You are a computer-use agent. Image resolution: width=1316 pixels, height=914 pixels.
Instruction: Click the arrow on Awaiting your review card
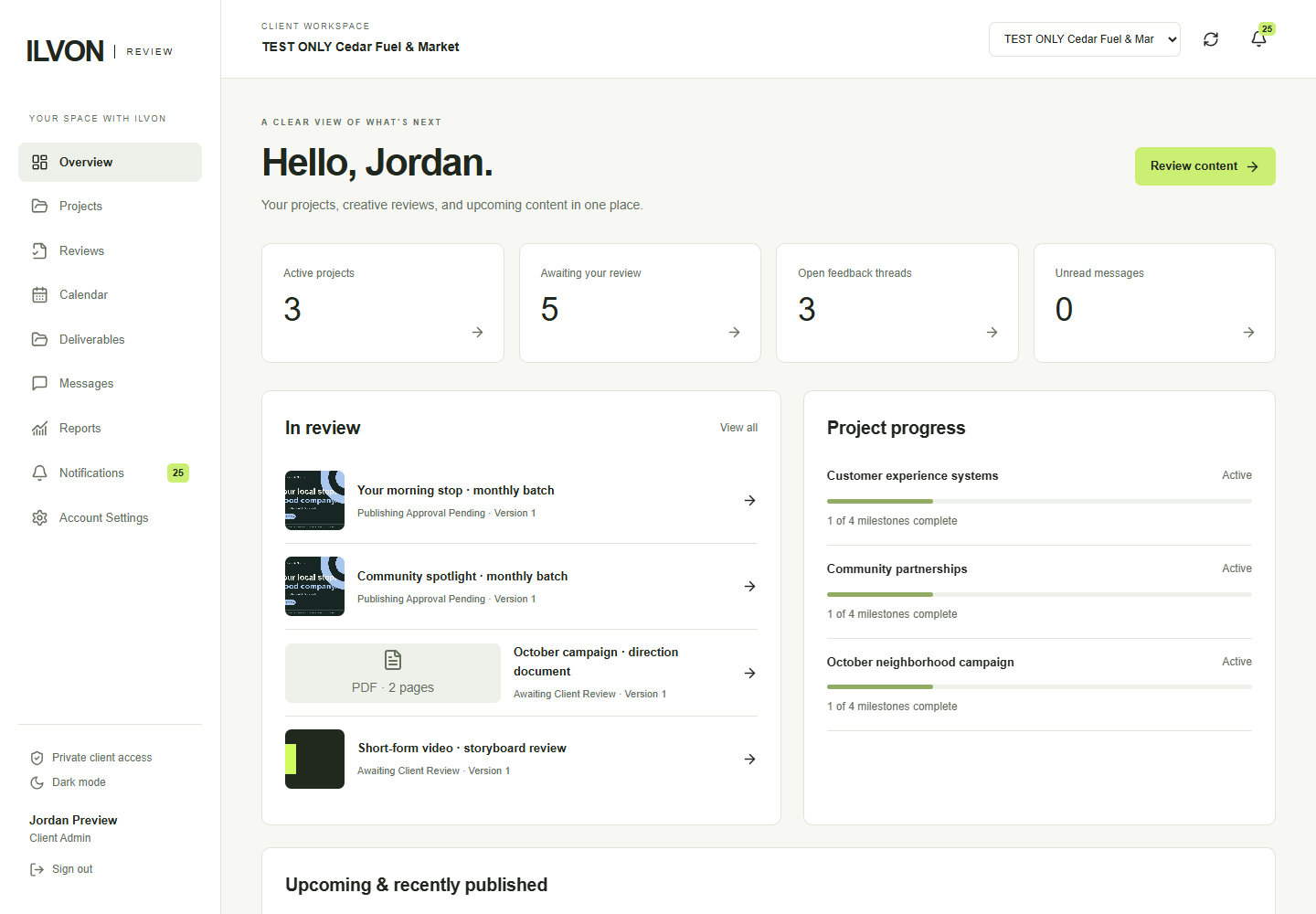pyautogui.click(x=734, y=332)
